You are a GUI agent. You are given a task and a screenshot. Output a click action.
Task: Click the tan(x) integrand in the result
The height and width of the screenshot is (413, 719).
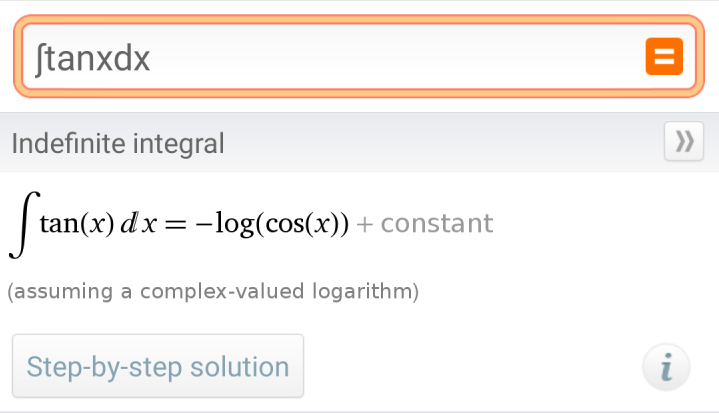coord(73,223)
